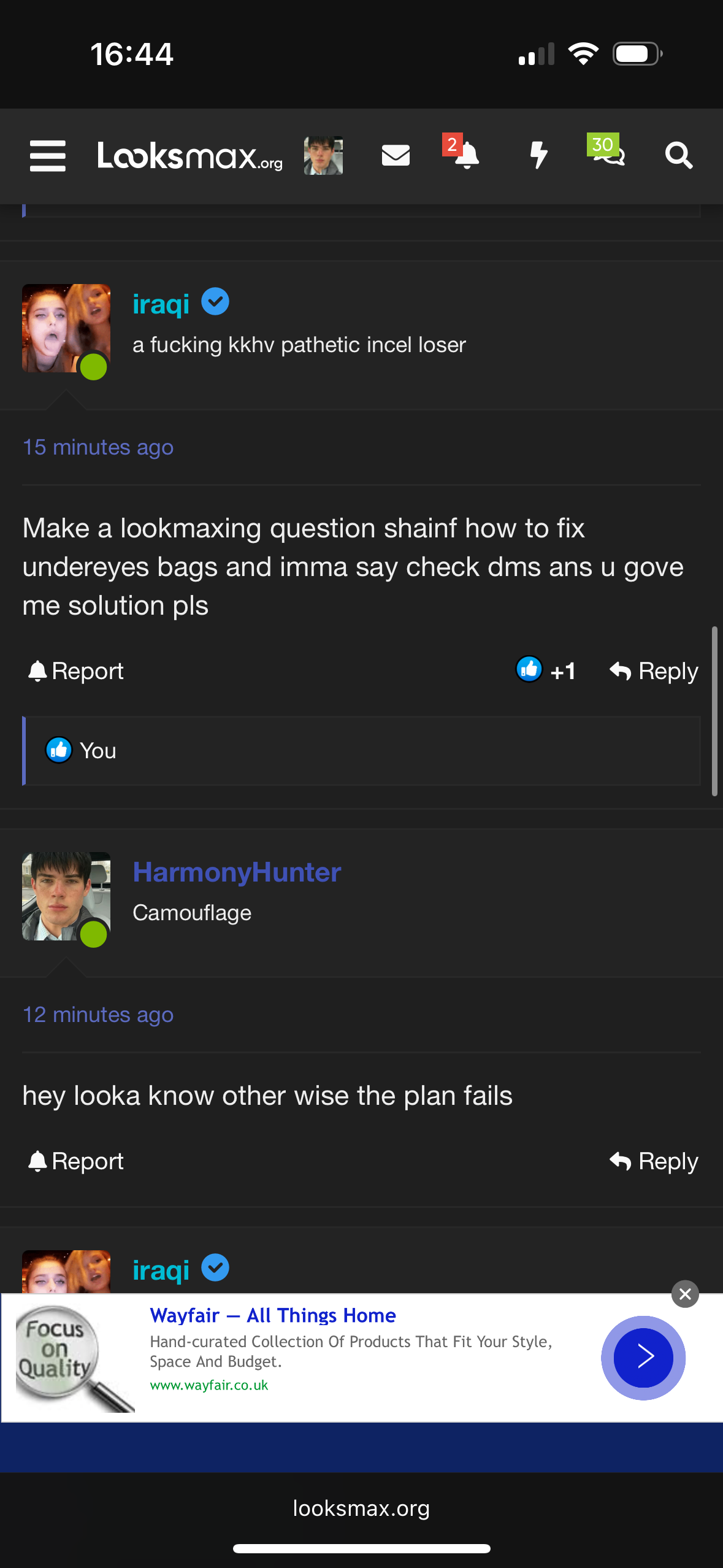Image resolution: width=723 pixels, height=1568 pixels.
Task: Open the private messages envelope icon
Action: pyautogui.click(x=396, y=155)
